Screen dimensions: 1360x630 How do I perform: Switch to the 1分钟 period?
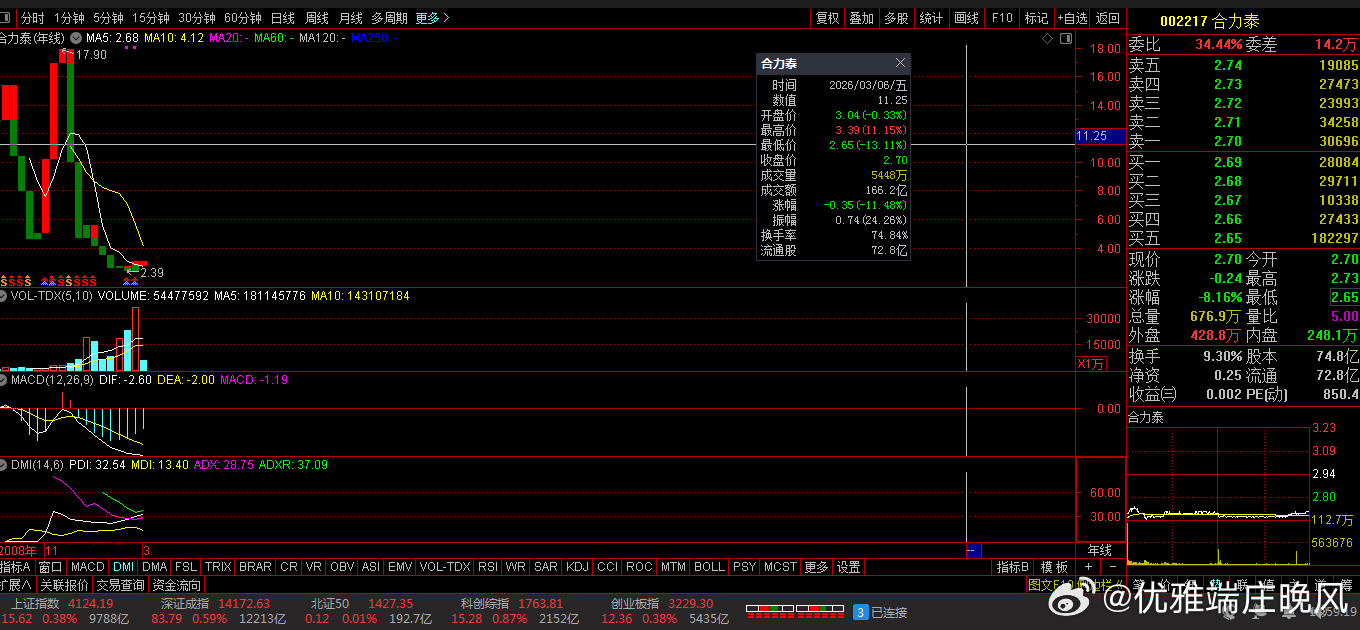coord(69,18)
